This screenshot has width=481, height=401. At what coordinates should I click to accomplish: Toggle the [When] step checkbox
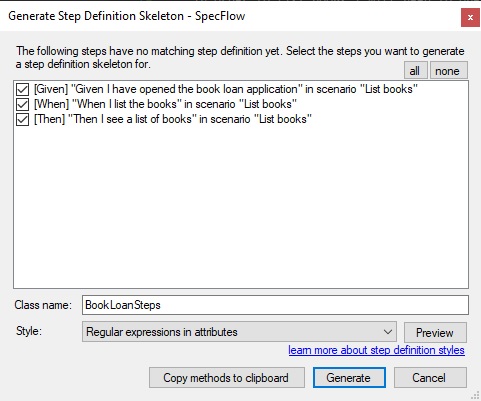tap(22, 104)
